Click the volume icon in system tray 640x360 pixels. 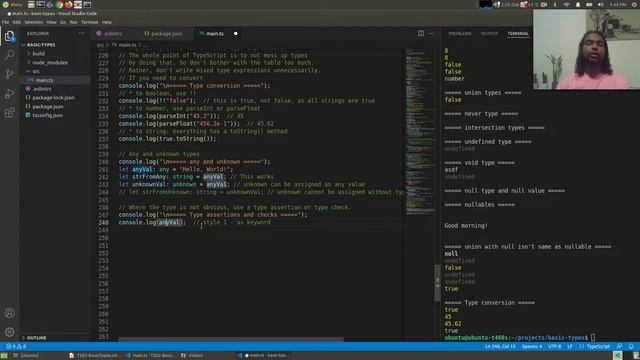point(600,4)
